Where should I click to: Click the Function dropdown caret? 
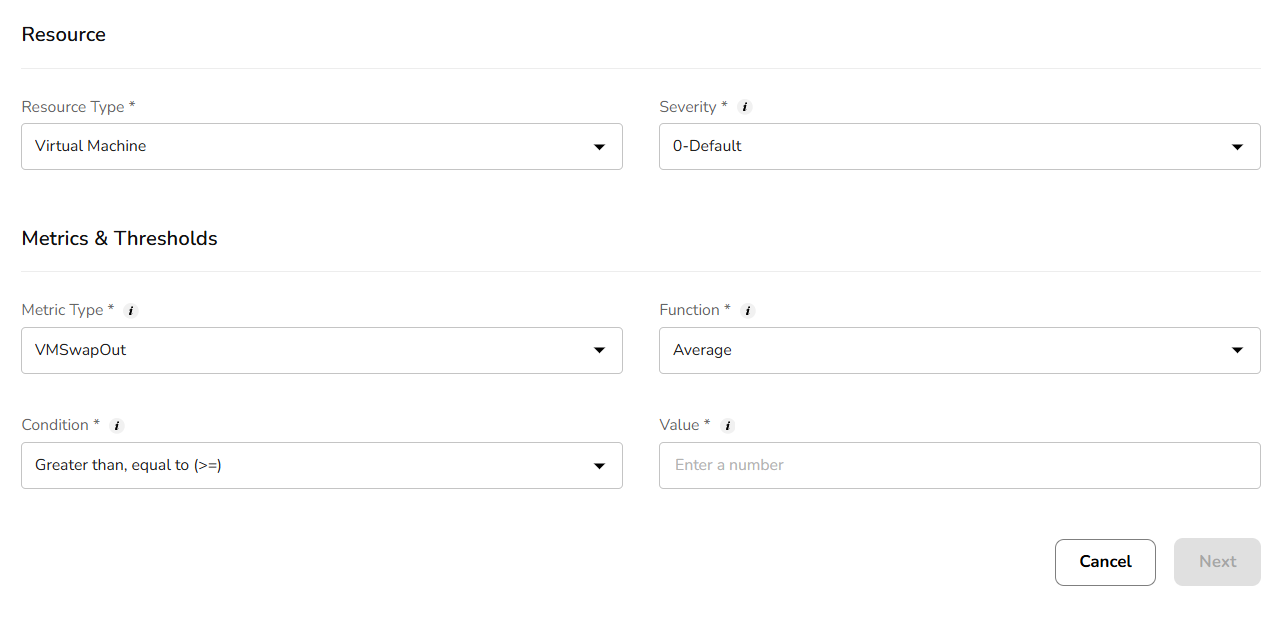click(x=1237, y=350)
